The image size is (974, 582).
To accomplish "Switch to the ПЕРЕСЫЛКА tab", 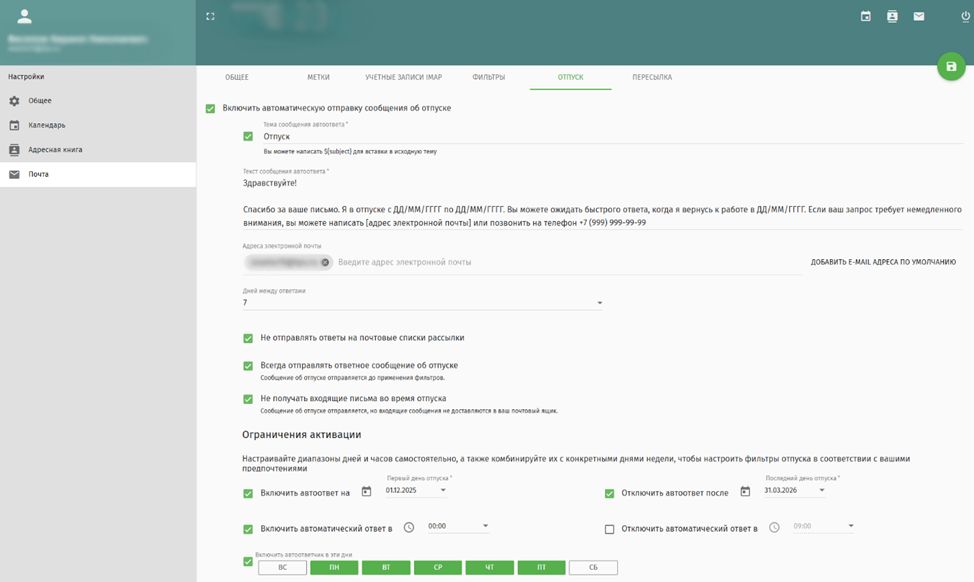I will [652, 77].
